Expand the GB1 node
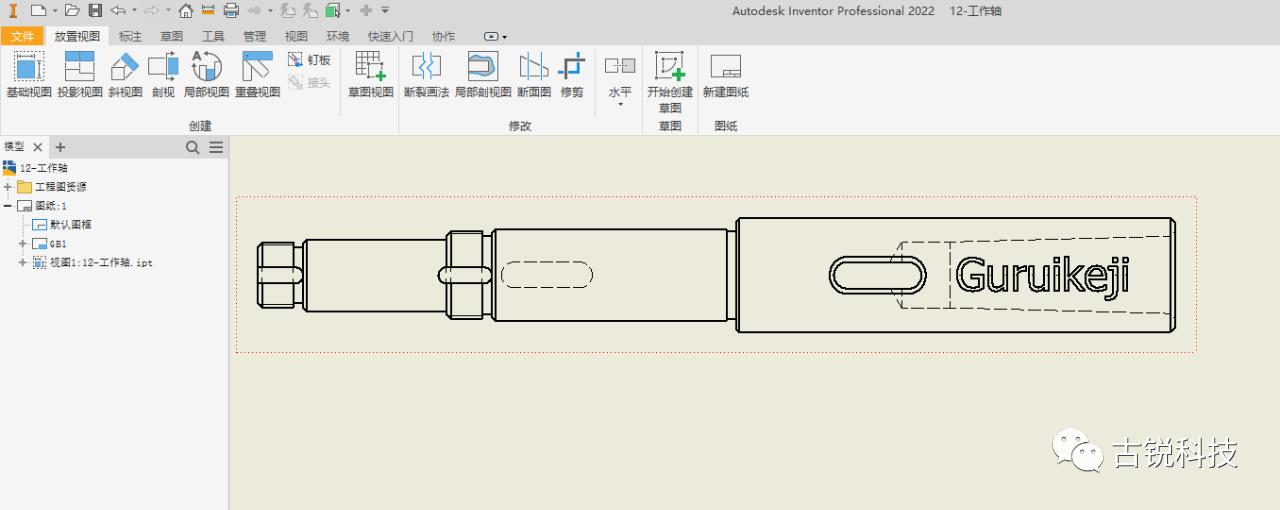 coord(23,244)
